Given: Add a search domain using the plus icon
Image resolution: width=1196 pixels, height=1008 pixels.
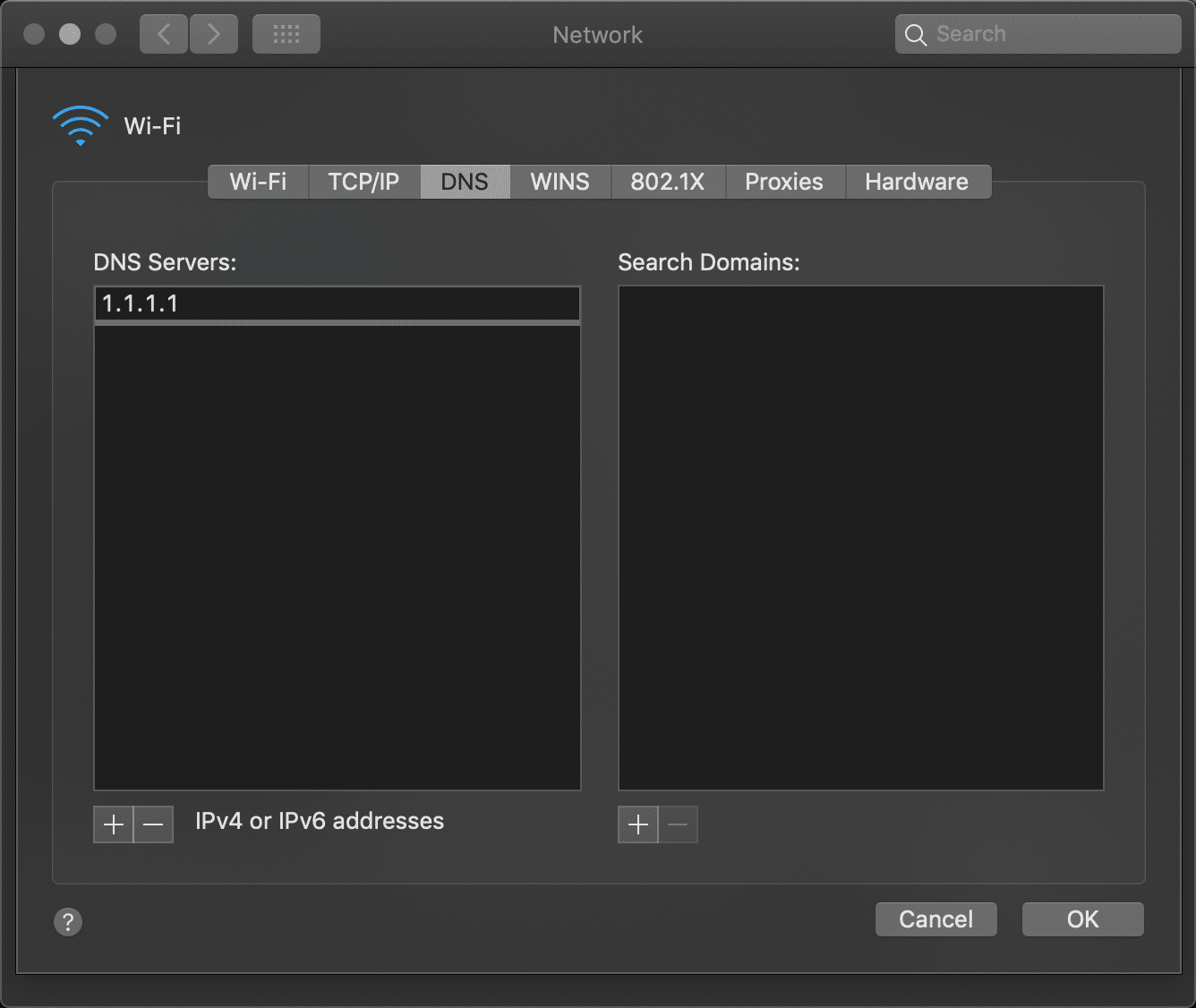Looking at the screenshot, I should click(x=637, y=824).
